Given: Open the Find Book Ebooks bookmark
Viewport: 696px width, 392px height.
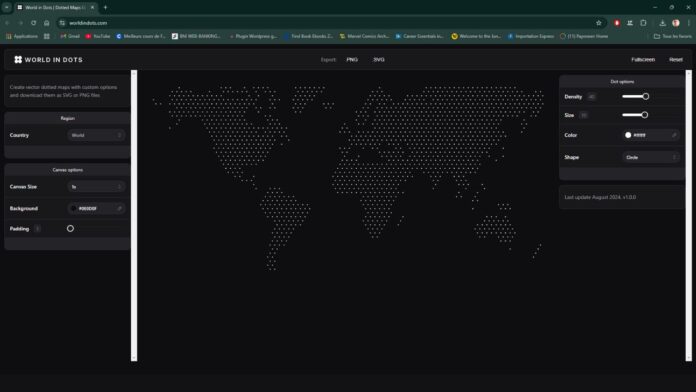Looking at the screenshot, I should coord(308,36).
